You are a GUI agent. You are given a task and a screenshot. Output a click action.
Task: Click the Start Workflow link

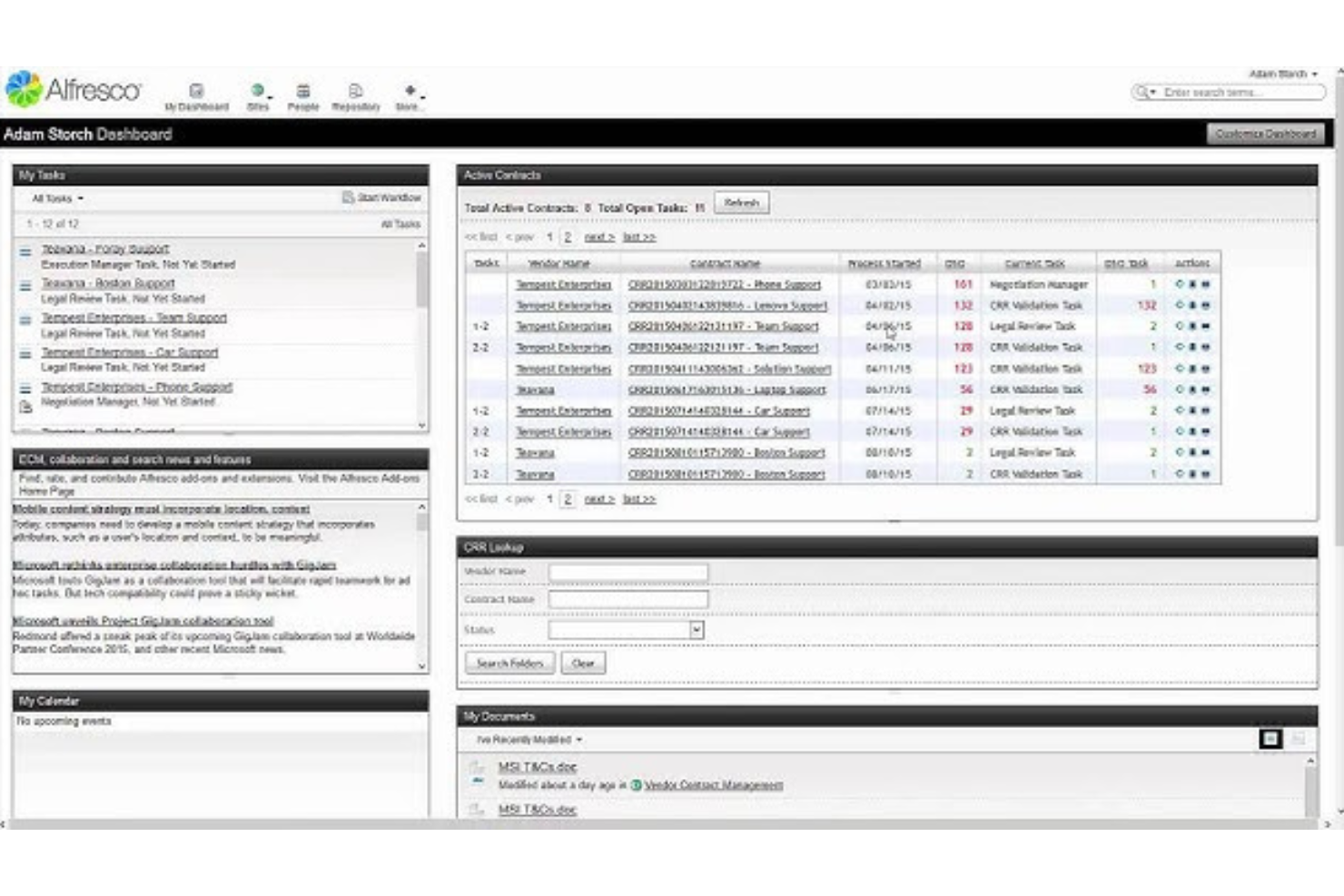[389, 197]
